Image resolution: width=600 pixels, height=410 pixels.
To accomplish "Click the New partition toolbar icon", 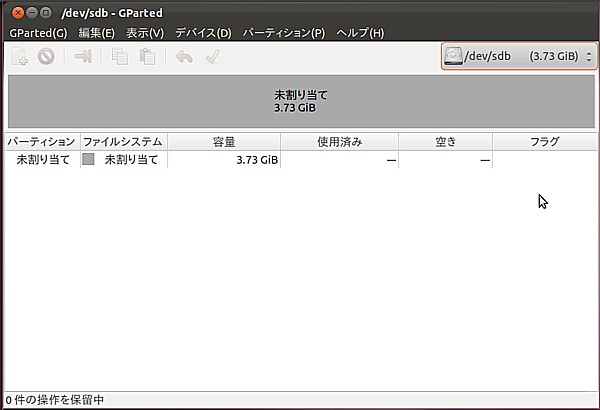I will coord(20,57).
